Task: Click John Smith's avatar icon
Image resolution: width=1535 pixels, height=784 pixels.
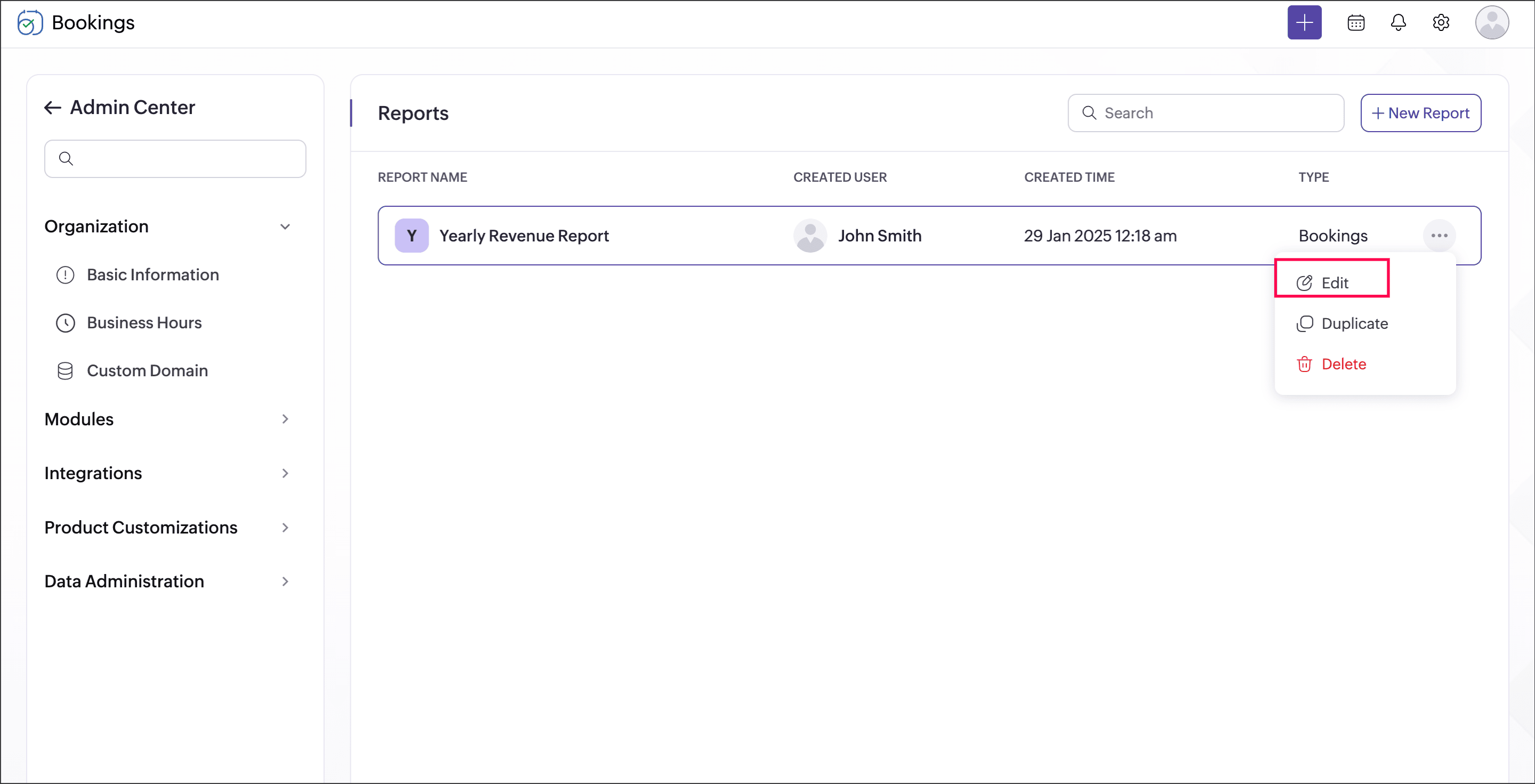Action: tap(810, 236)
